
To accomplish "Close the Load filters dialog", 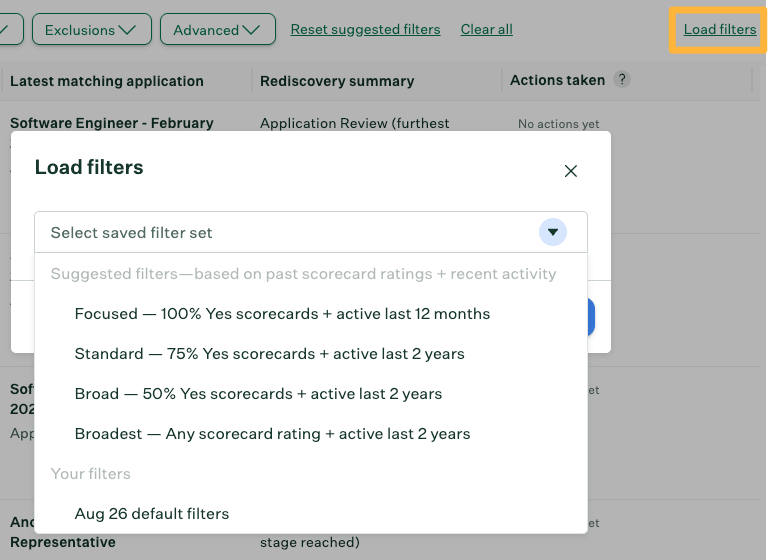I will (571, 171).
